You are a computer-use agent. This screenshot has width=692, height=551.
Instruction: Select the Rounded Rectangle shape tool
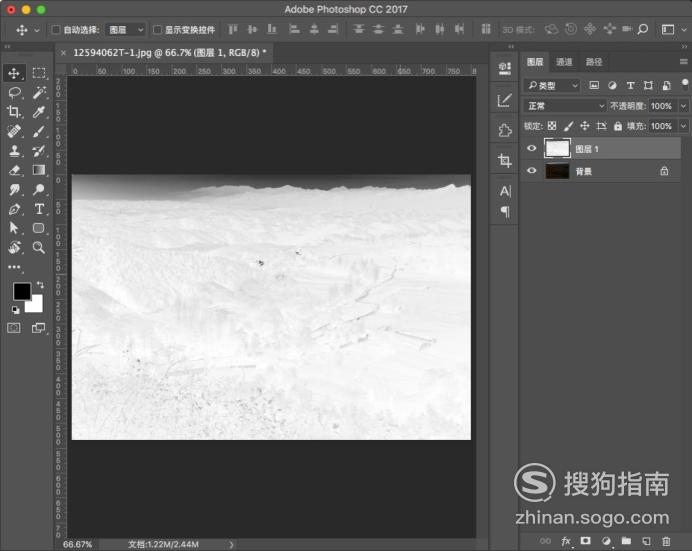pyautogui.click(x=39, y=228)
